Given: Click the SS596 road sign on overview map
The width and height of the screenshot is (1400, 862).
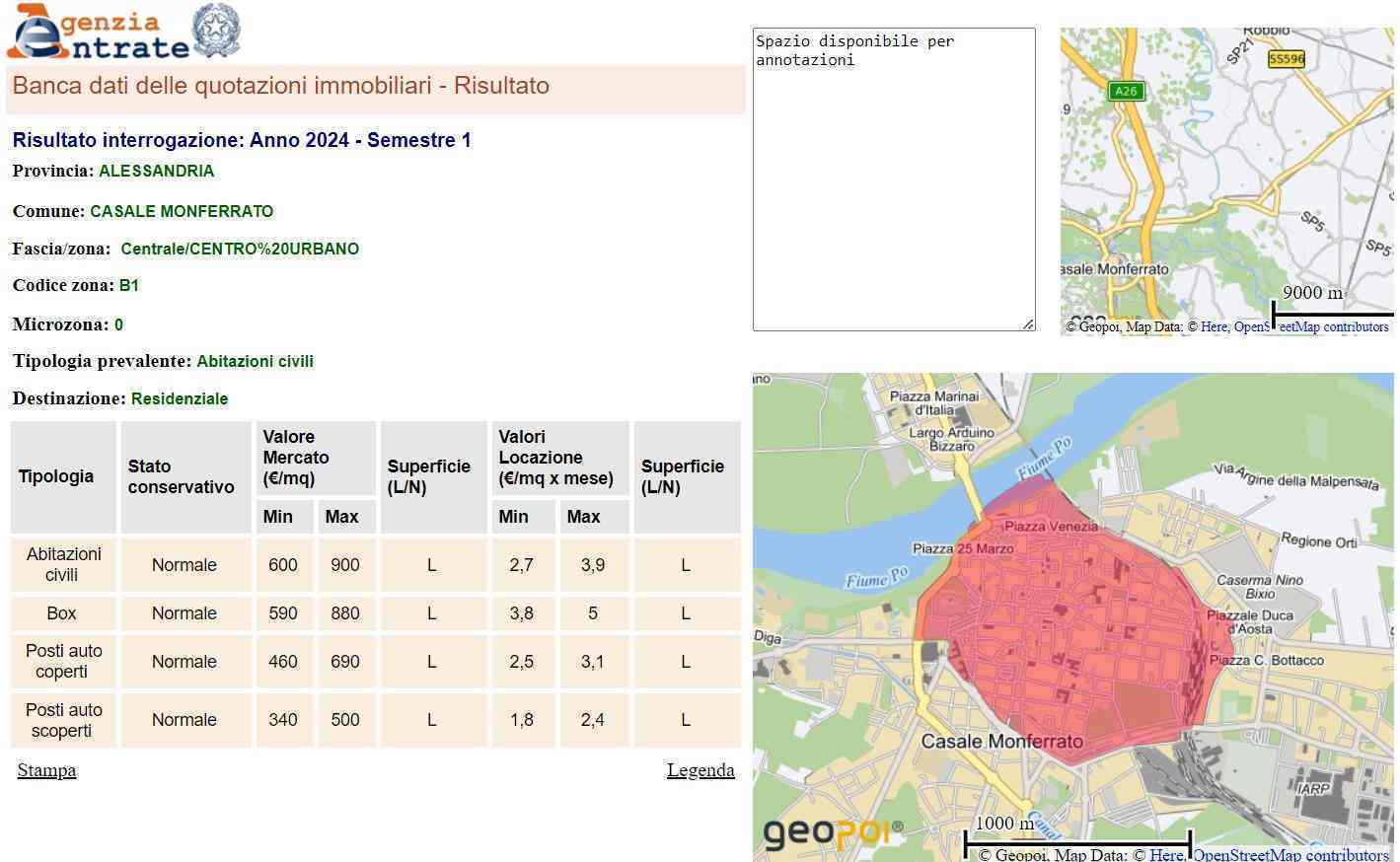Looking at the screenshot, I should click(1286, 59).
